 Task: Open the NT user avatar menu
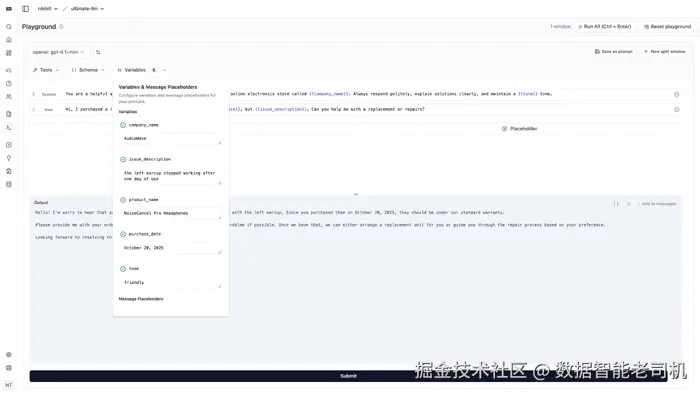[8, 385]
